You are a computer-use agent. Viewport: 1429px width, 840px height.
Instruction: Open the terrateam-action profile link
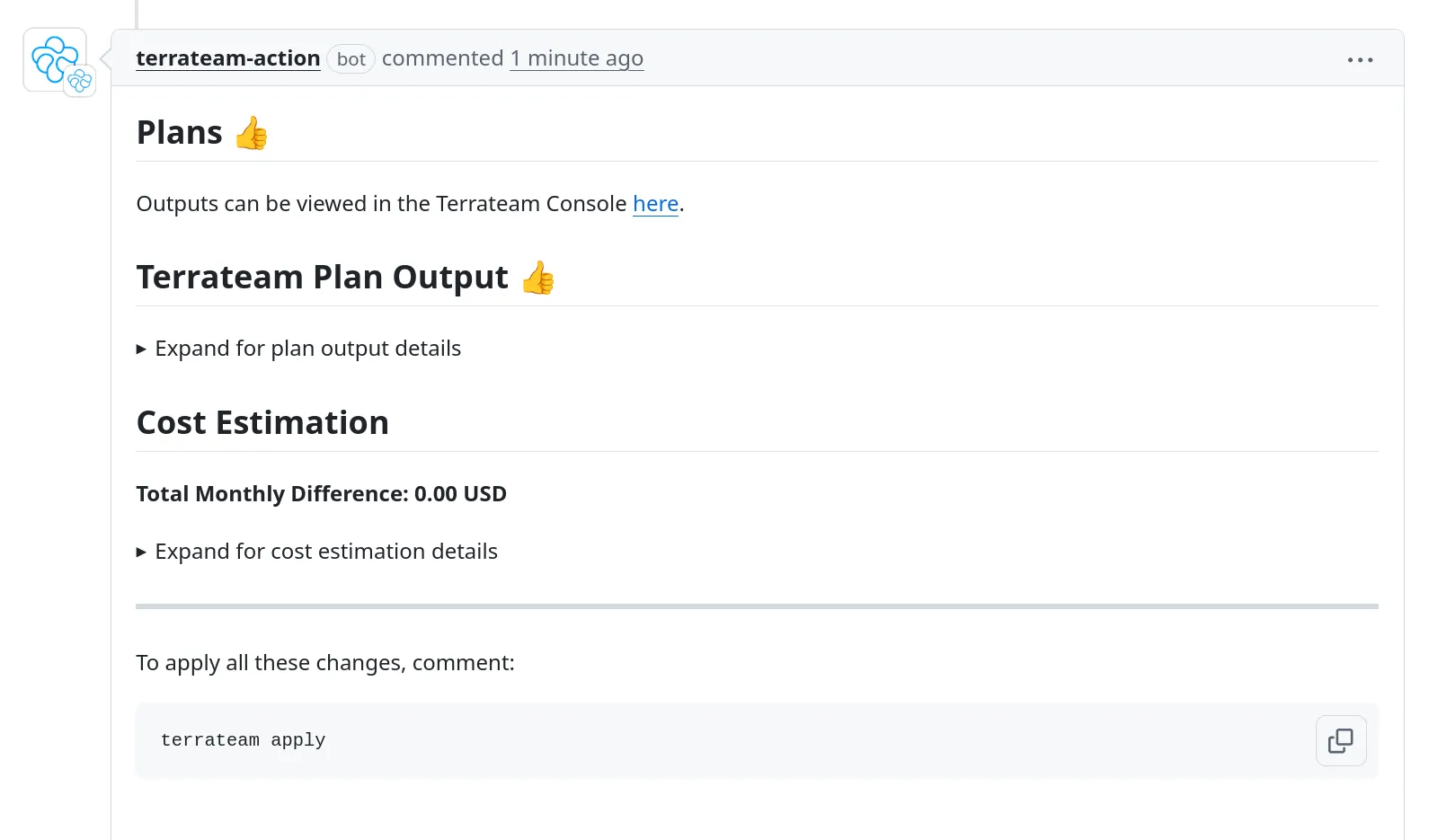[x=228, y=58]
